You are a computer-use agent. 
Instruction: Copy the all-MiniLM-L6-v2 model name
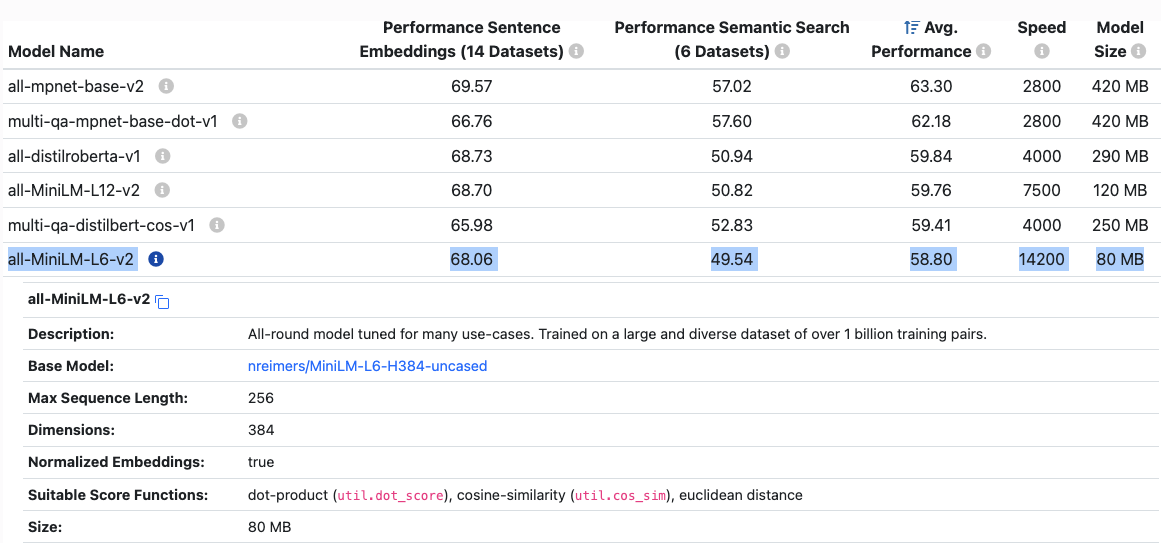coord(163,301)
